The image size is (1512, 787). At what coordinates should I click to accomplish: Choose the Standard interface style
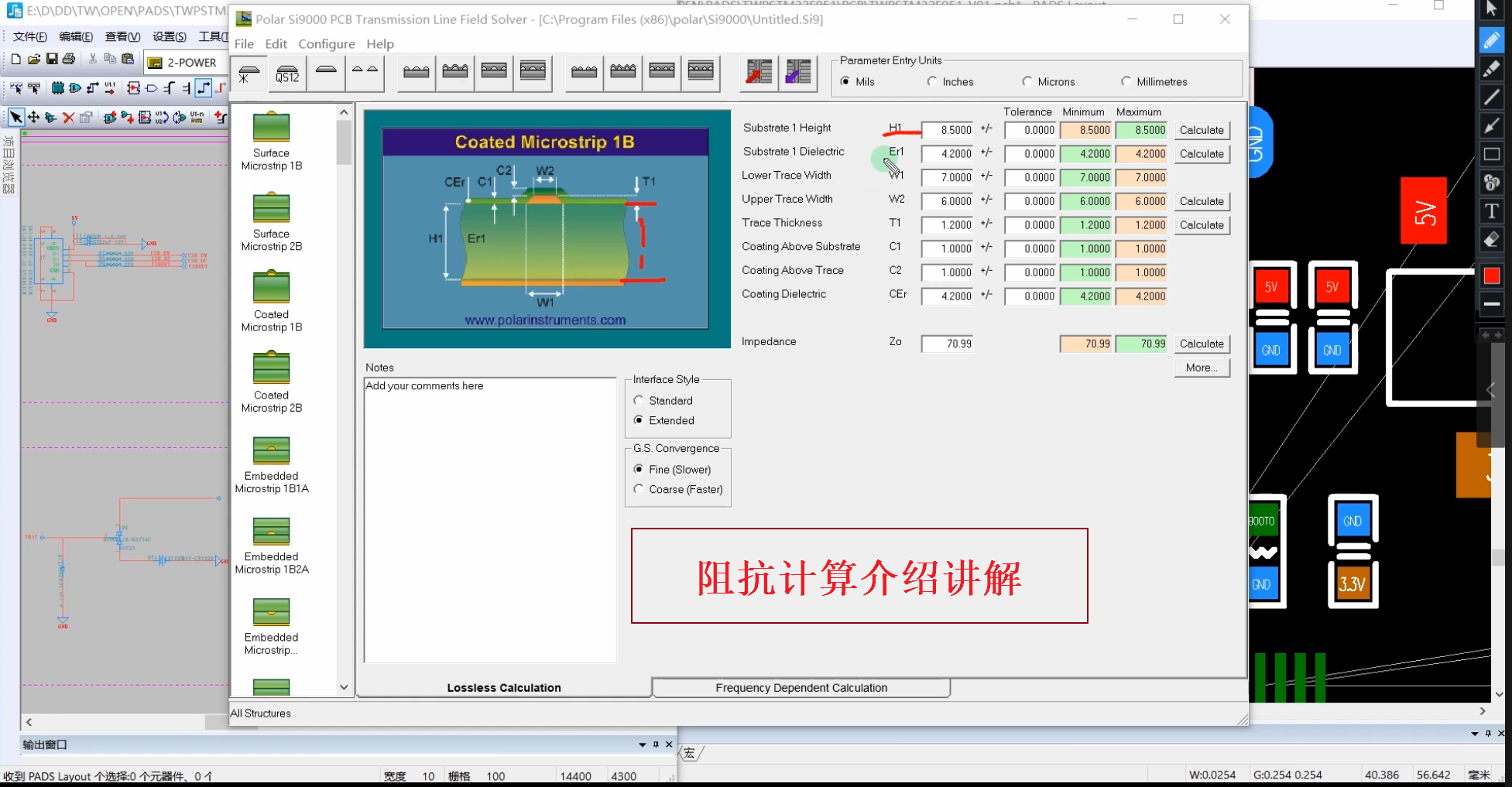[639, 400]
